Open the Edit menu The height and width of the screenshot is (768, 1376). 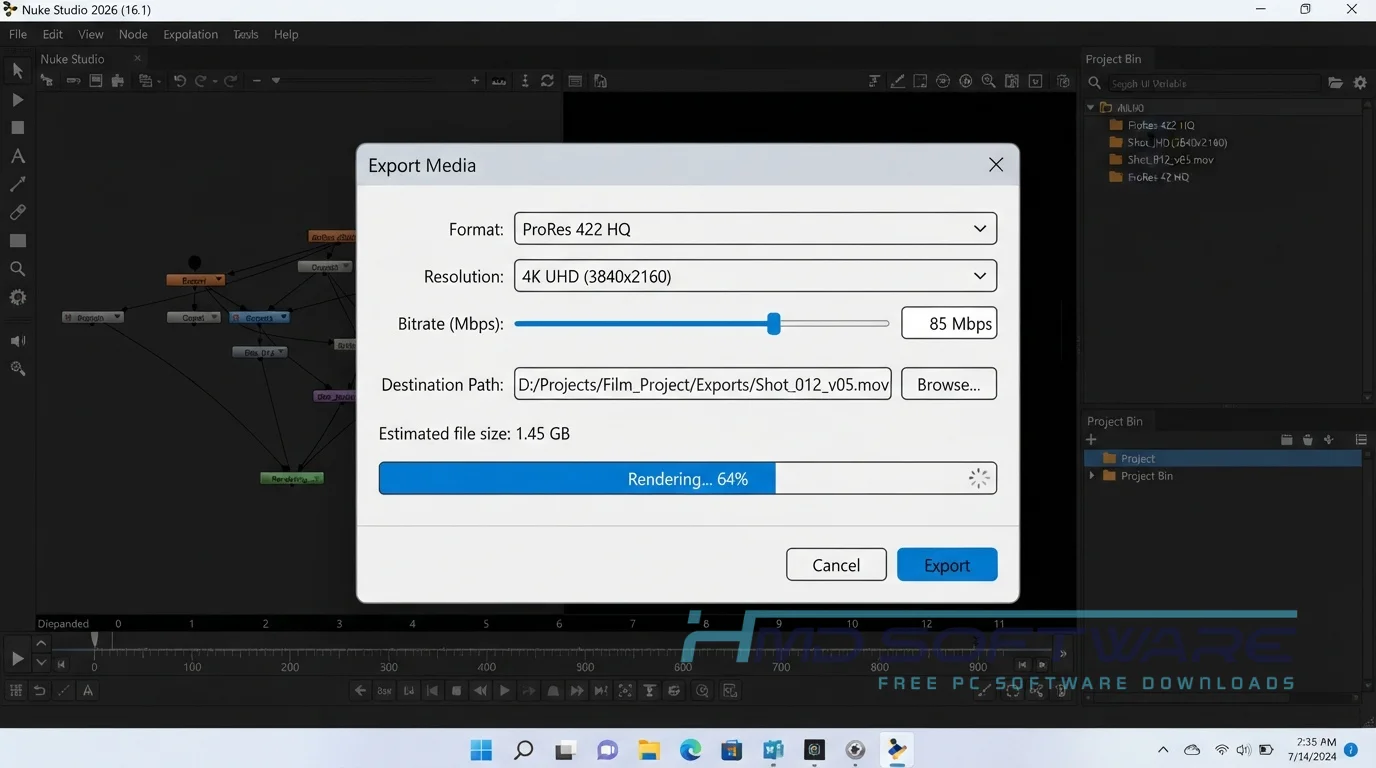[x=53, y=34]
